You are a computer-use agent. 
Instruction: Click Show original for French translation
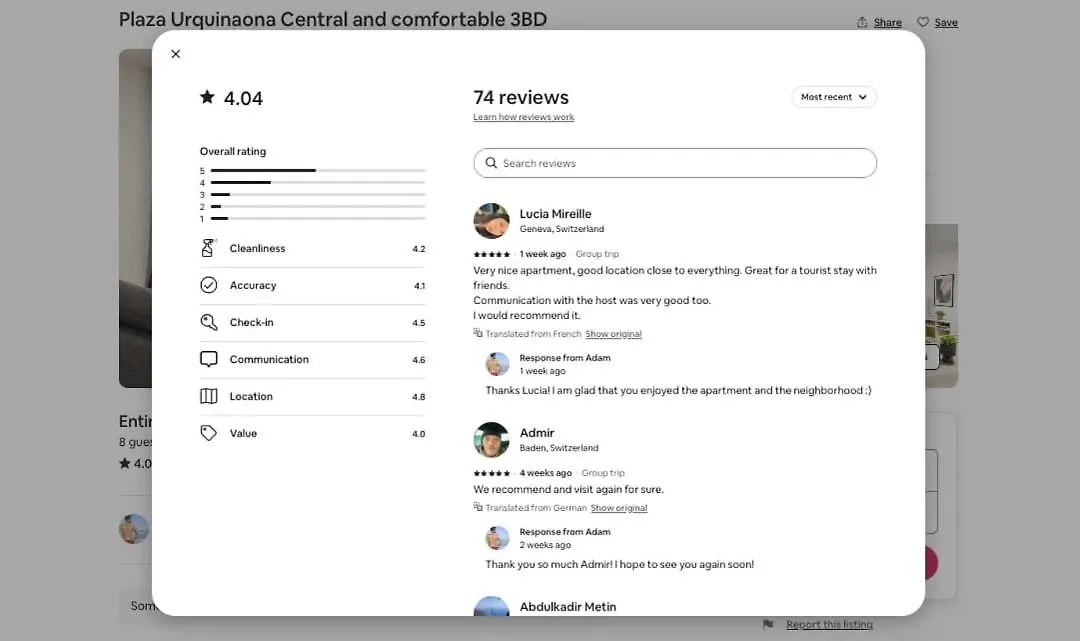tap(613, 334)
